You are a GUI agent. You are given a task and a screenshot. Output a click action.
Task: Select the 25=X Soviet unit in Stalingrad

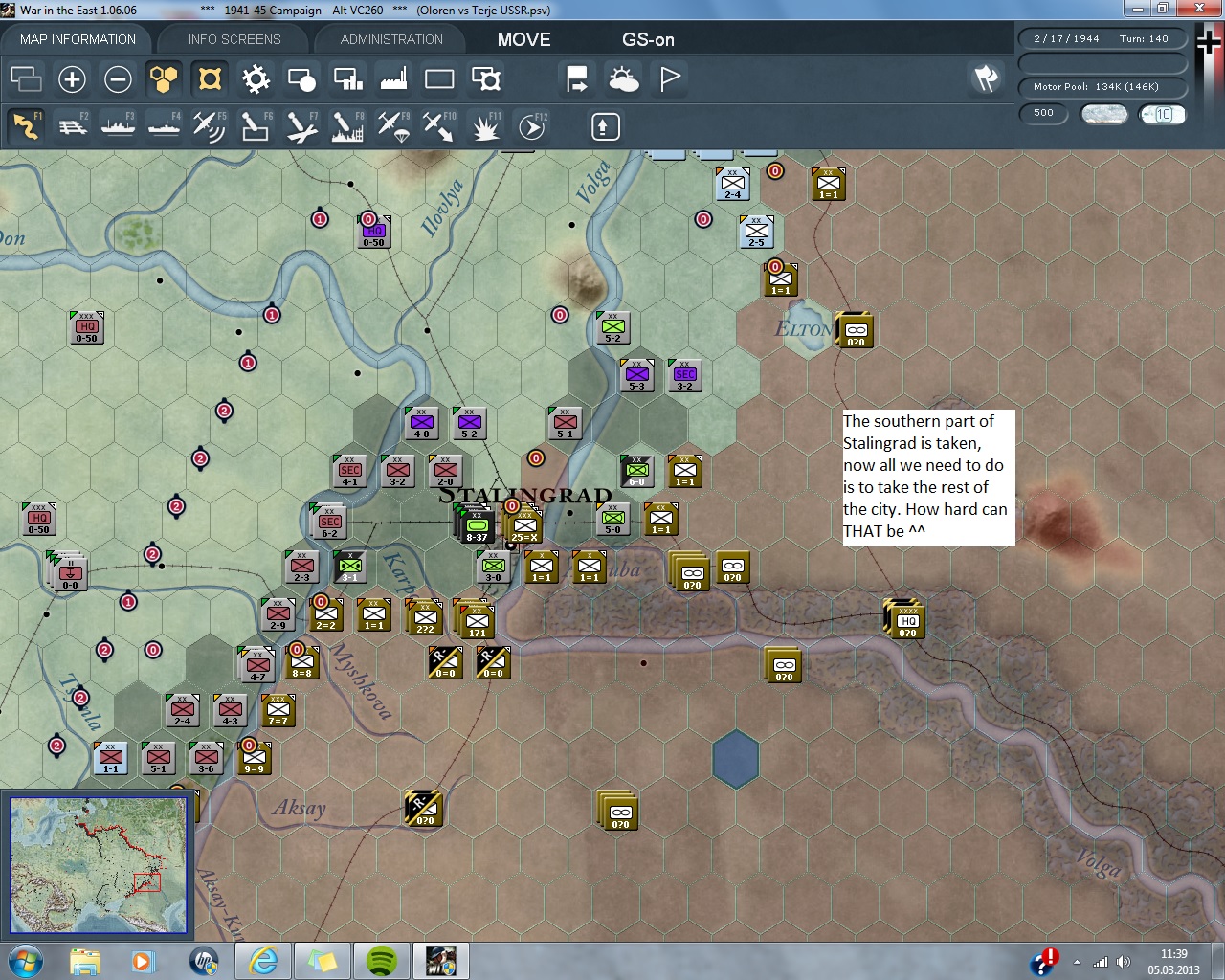point(524,525)
